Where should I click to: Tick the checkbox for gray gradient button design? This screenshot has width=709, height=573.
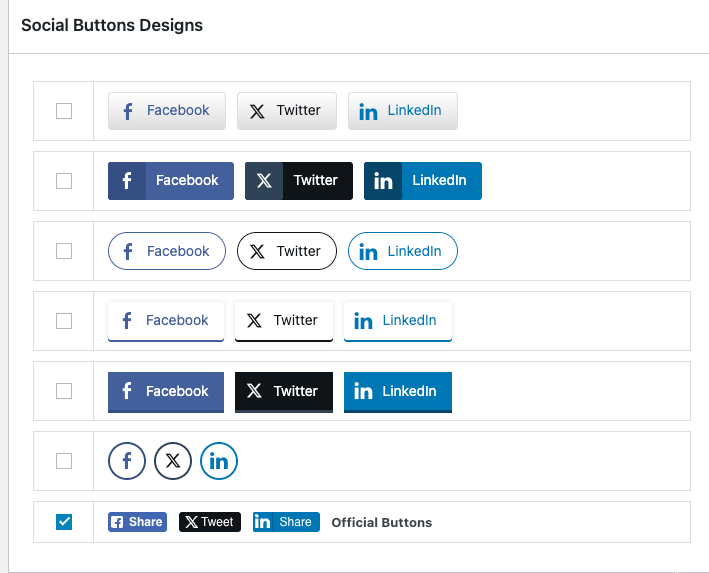(64, 111)
